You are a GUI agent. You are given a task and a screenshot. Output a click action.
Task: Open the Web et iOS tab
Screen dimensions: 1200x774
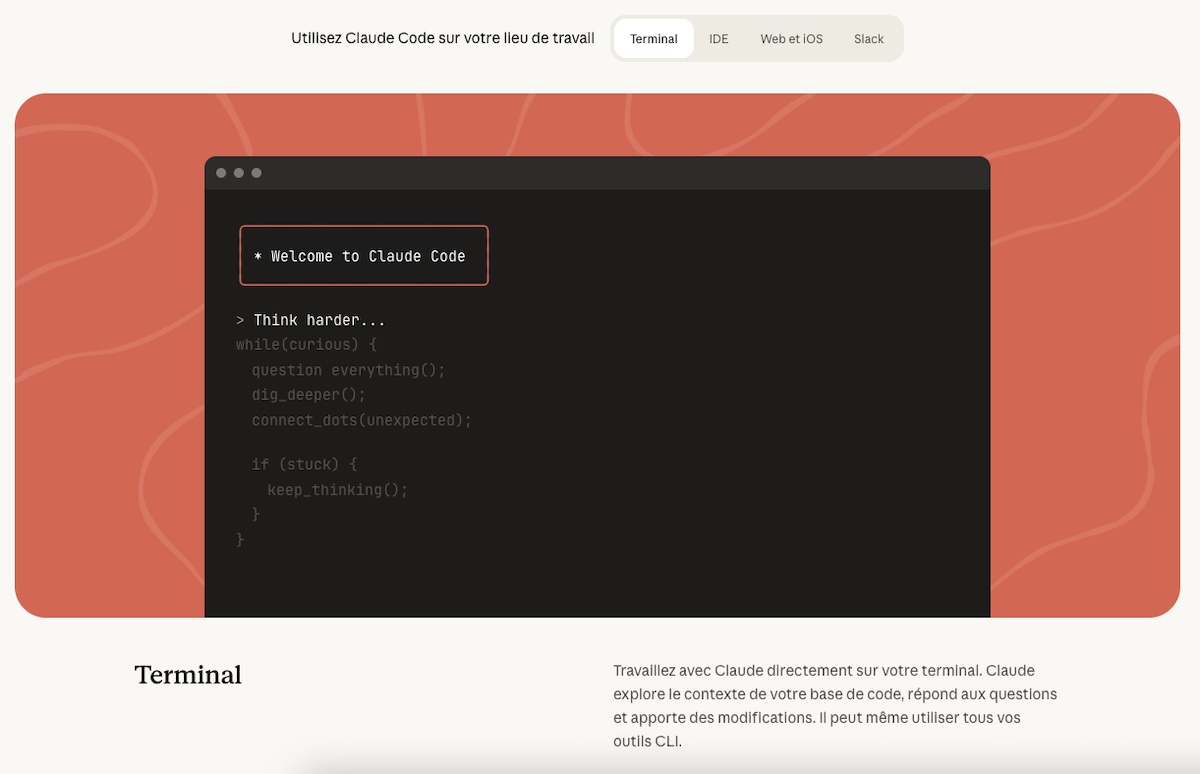791,39
